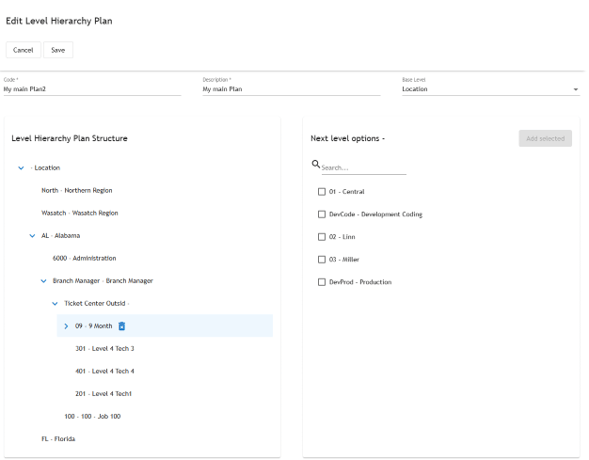Tick the 02 - Linn checkbox
The image size is (589, 460).
(322, 237)
